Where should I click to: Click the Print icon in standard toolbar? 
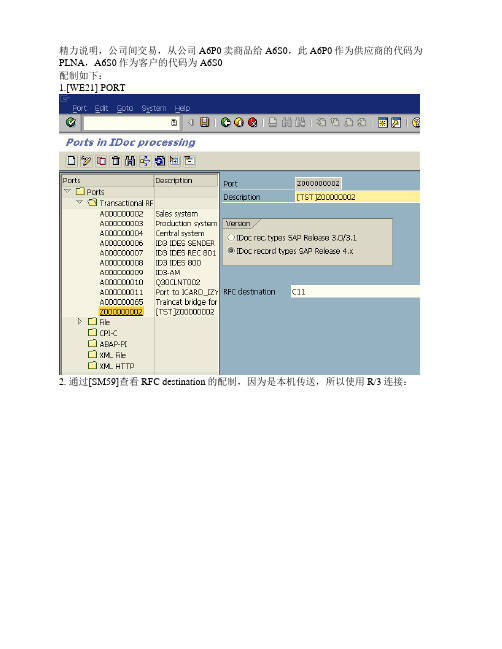[273, 123]
